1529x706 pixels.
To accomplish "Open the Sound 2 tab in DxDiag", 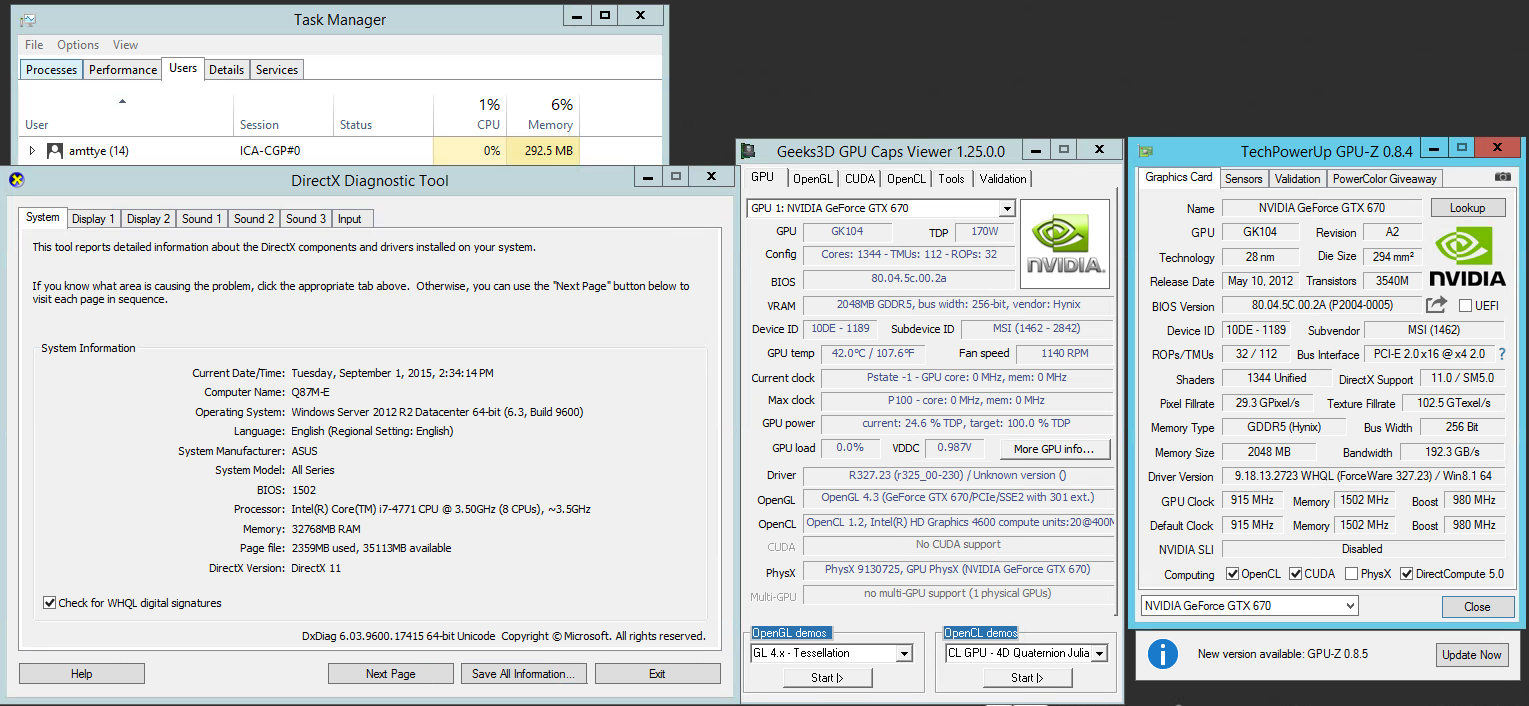I will (x=254, y=218).
